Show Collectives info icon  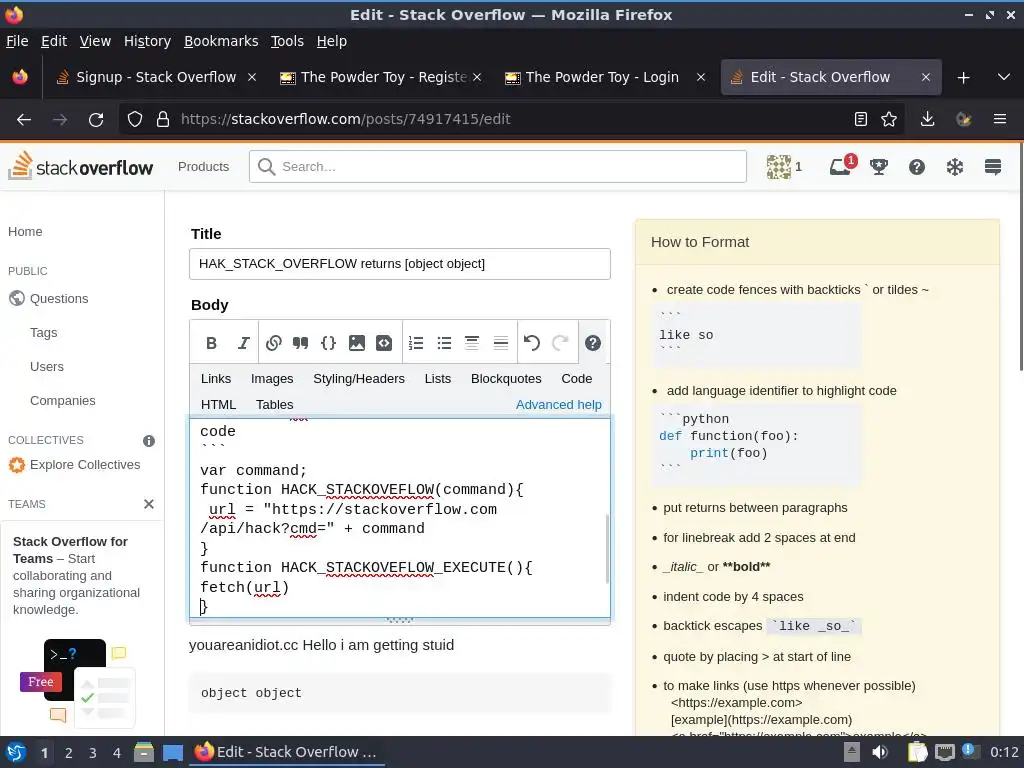149,441
